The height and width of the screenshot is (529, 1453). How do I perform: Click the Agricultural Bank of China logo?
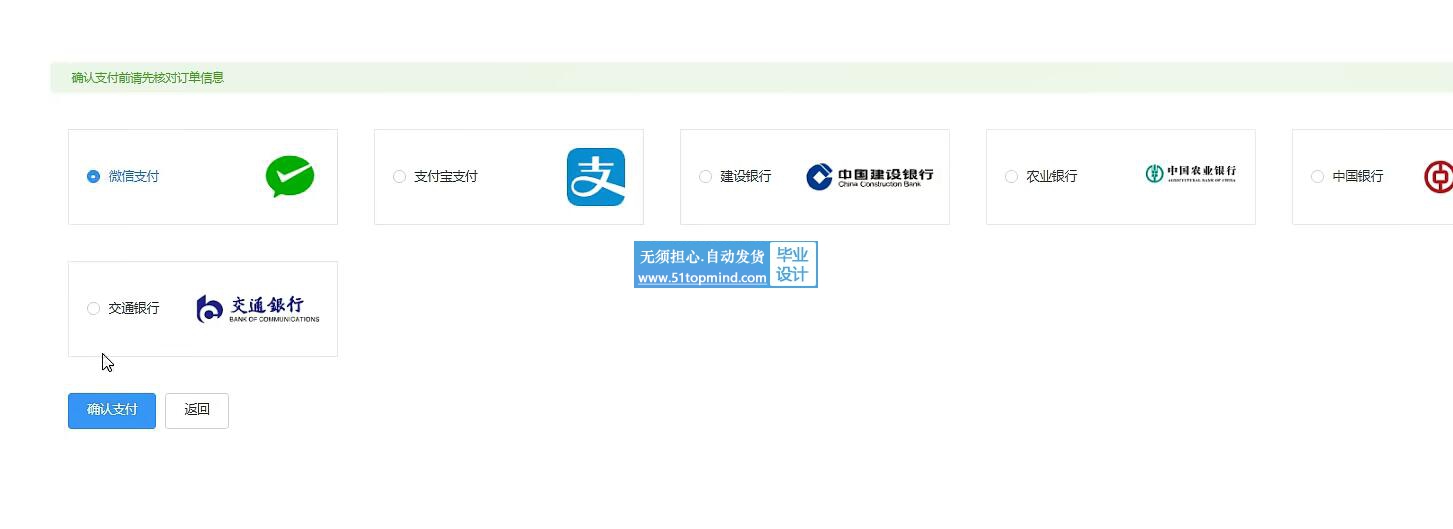click(1190, 174)
